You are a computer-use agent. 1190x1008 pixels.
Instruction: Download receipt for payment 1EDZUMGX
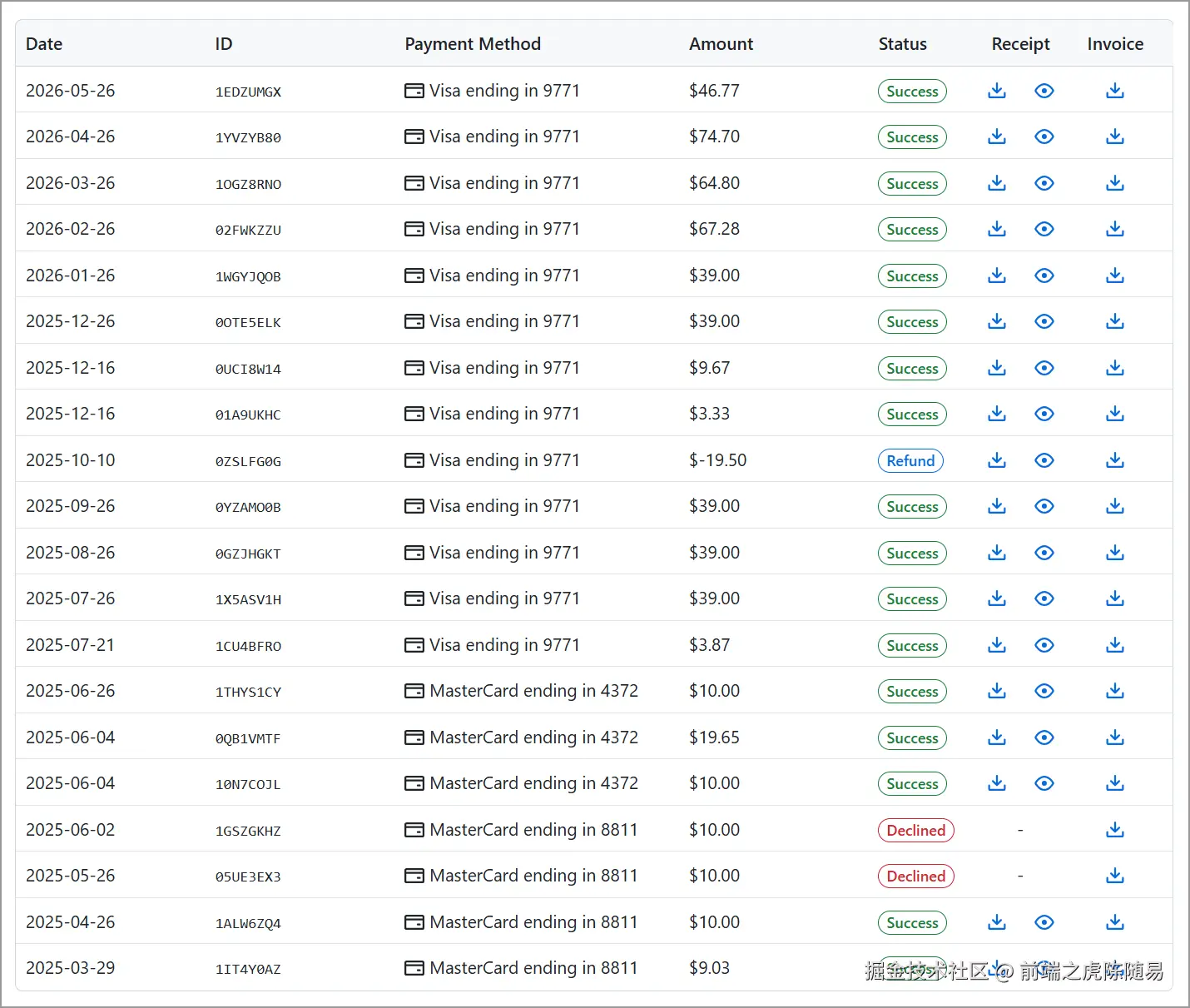tap(997, 91)
